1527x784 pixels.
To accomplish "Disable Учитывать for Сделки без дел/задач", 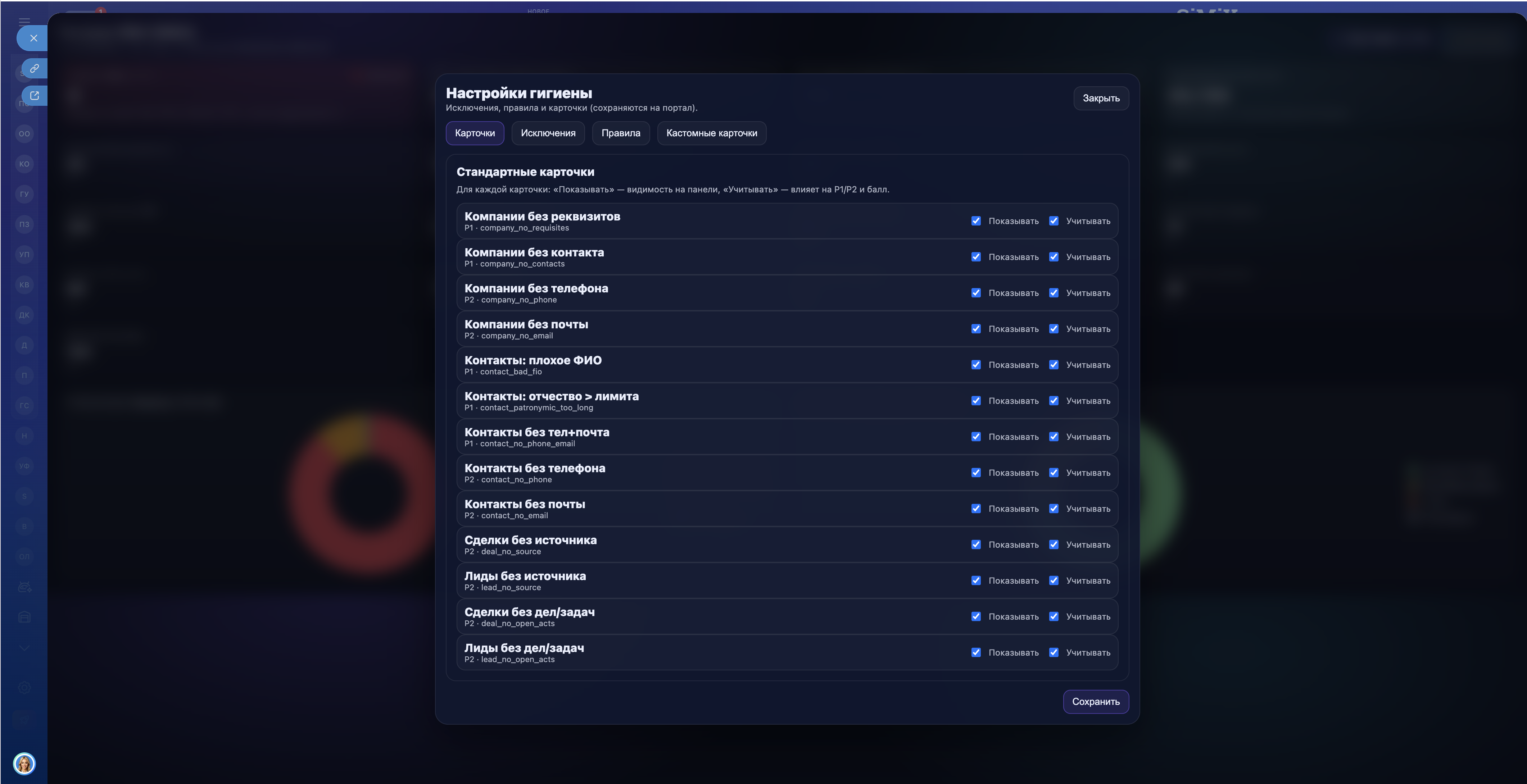I will pos(1054,616).
